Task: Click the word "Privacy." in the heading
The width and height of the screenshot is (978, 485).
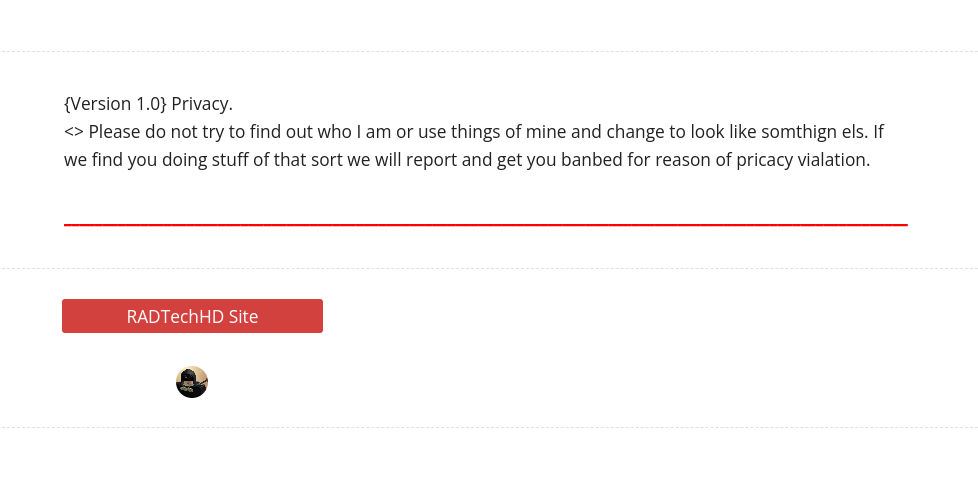Action: 202,103
